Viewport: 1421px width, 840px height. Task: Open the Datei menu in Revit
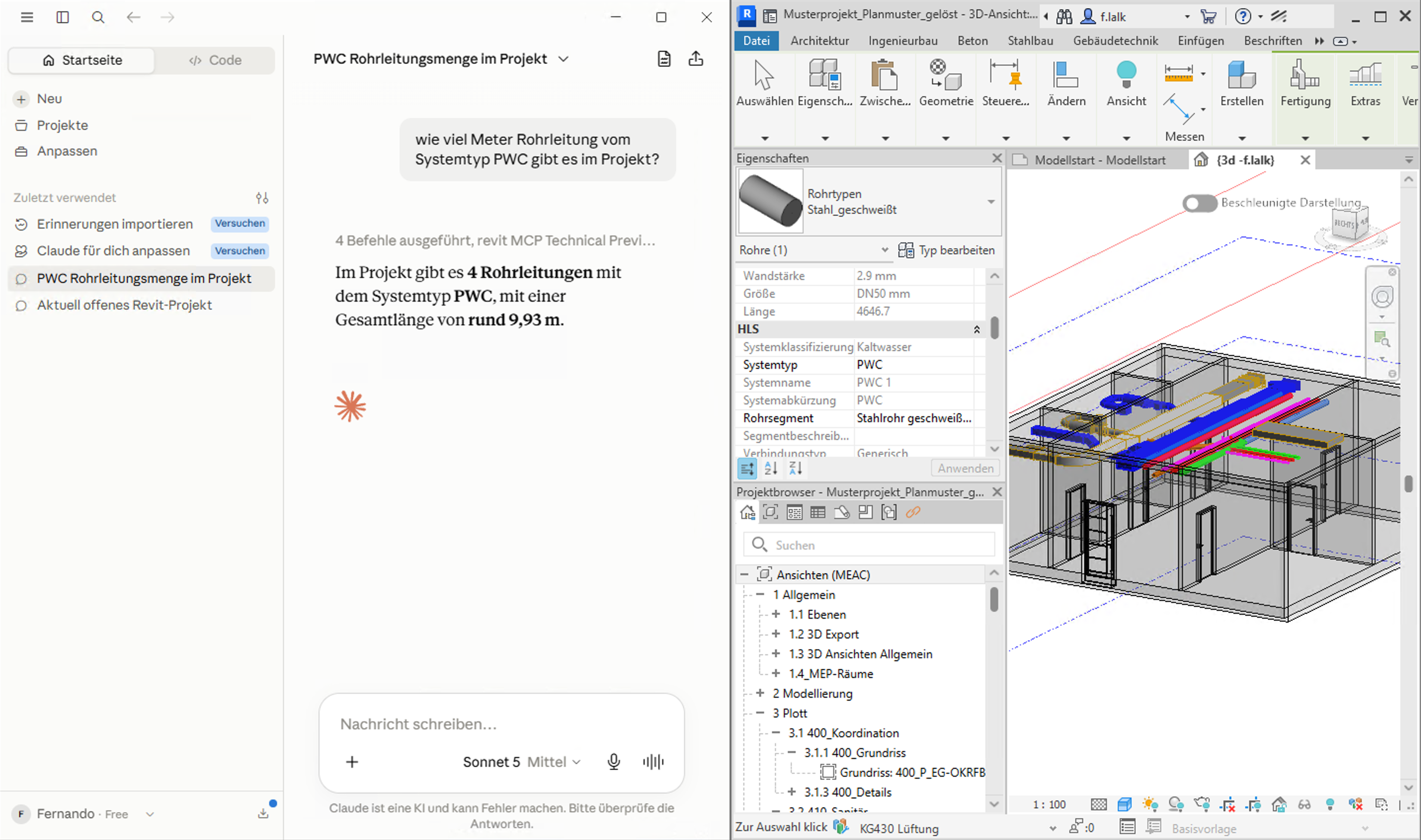click(756, 41)
